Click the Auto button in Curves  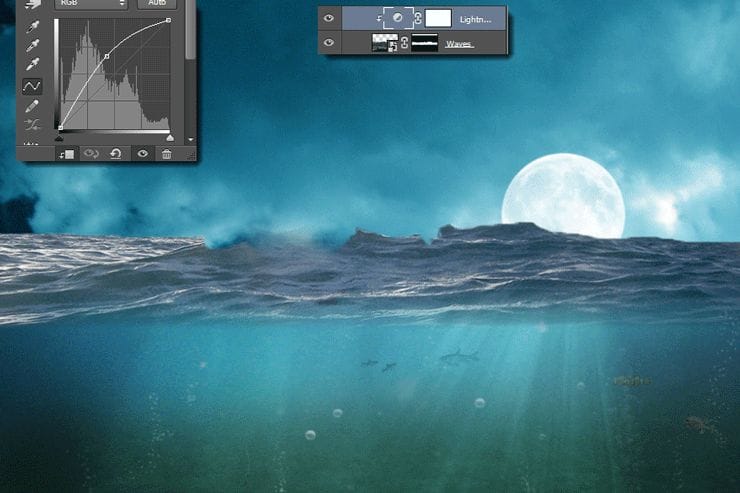[157, 4]
